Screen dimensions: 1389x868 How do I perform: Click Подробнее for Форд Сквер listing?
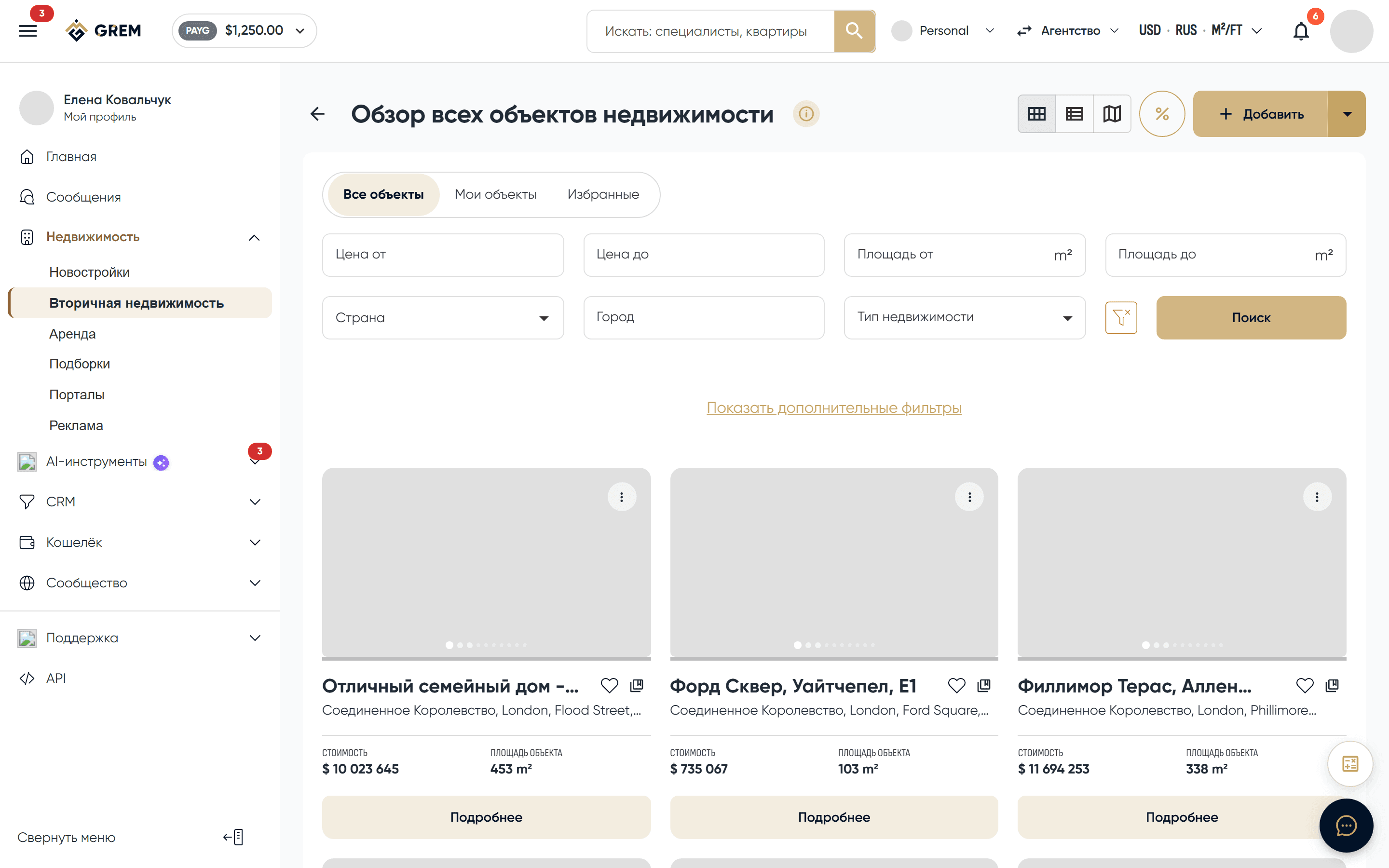[834, 817]
